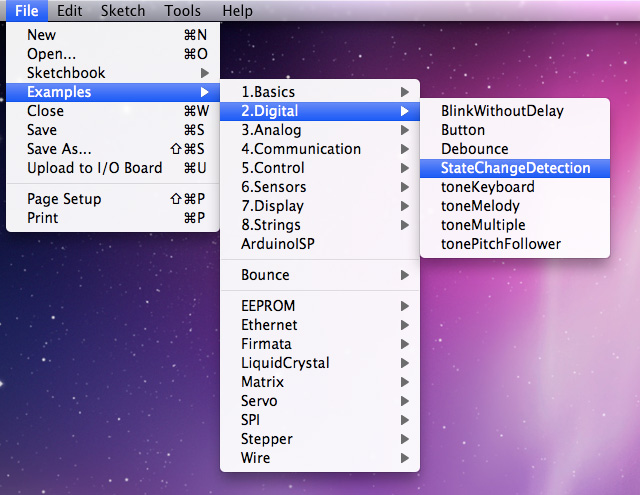Open the Tools menu in menu bar
640x495 pixels.
[x=182, y=11]
